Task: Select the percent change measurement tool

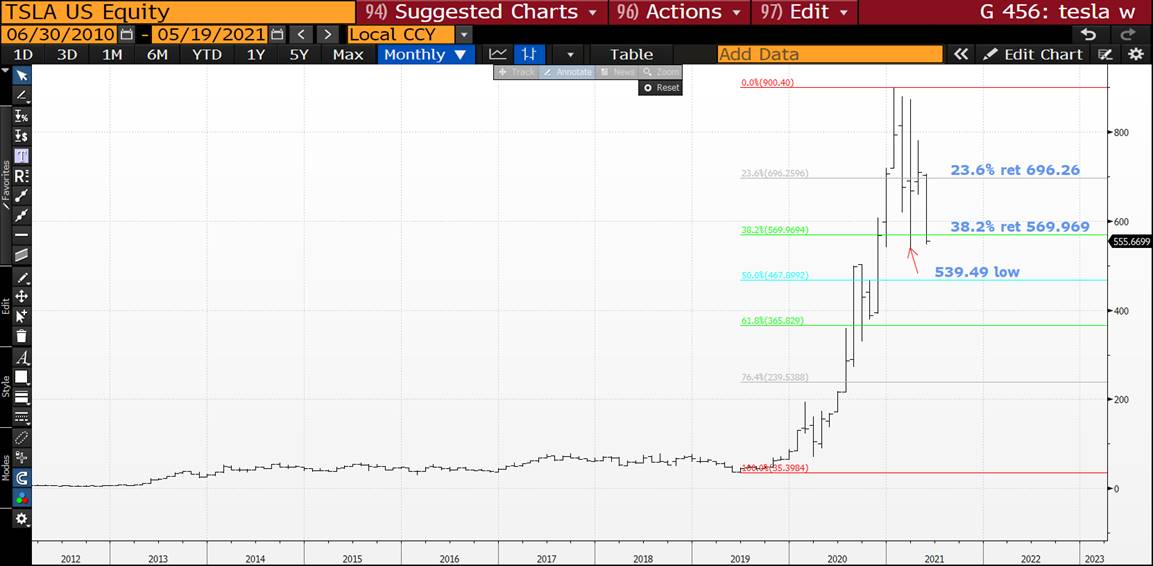Action: pos(21,116)
